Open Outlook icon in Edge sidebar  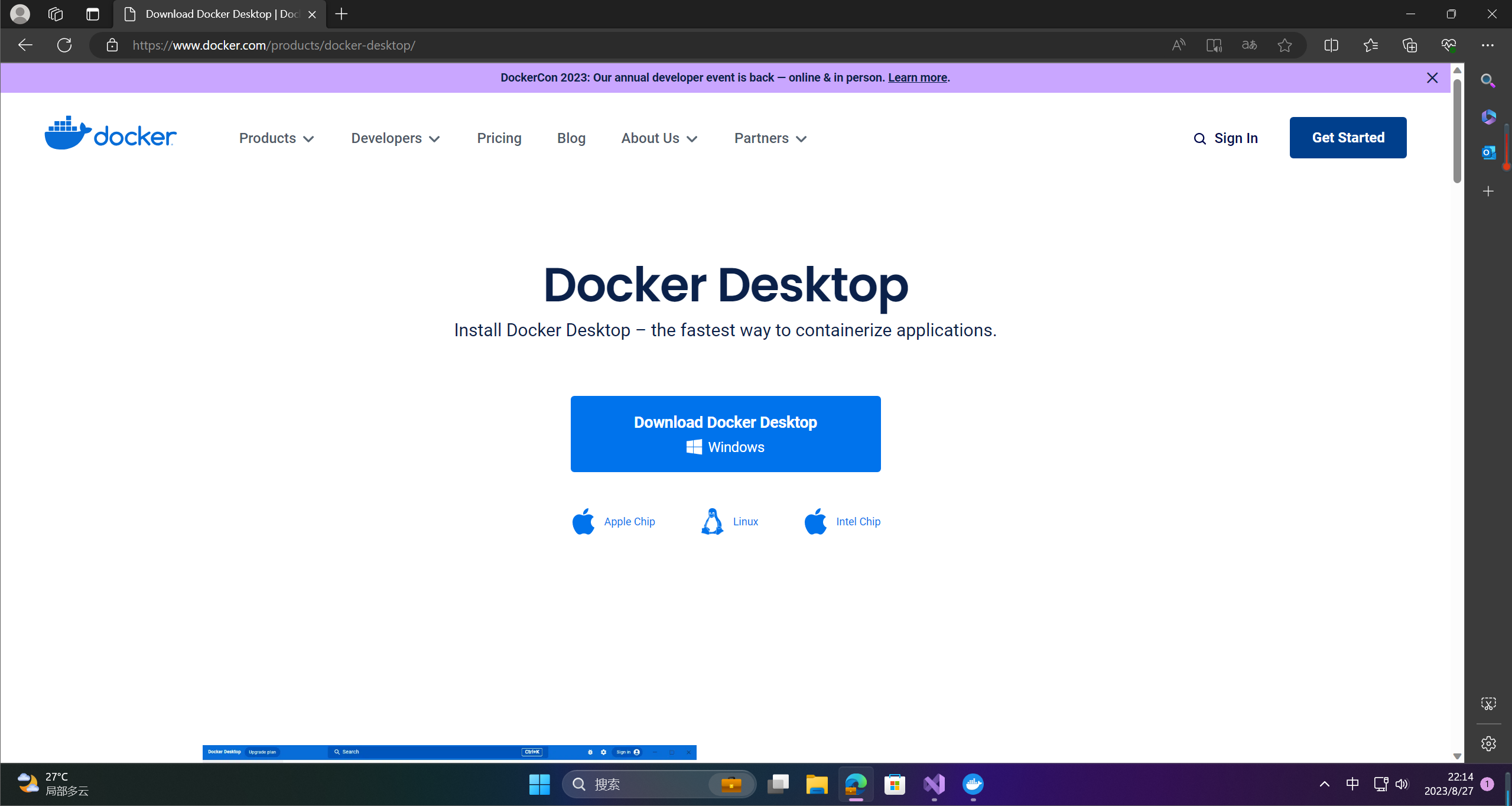(1488, 152)
